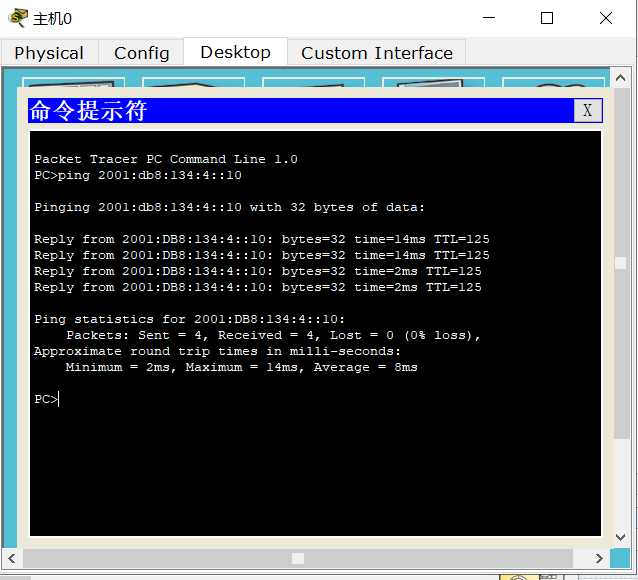Click the 主机0 window title text
Image resolution: width=638 pixels, height=580 pixels.
tap(52, 19)
